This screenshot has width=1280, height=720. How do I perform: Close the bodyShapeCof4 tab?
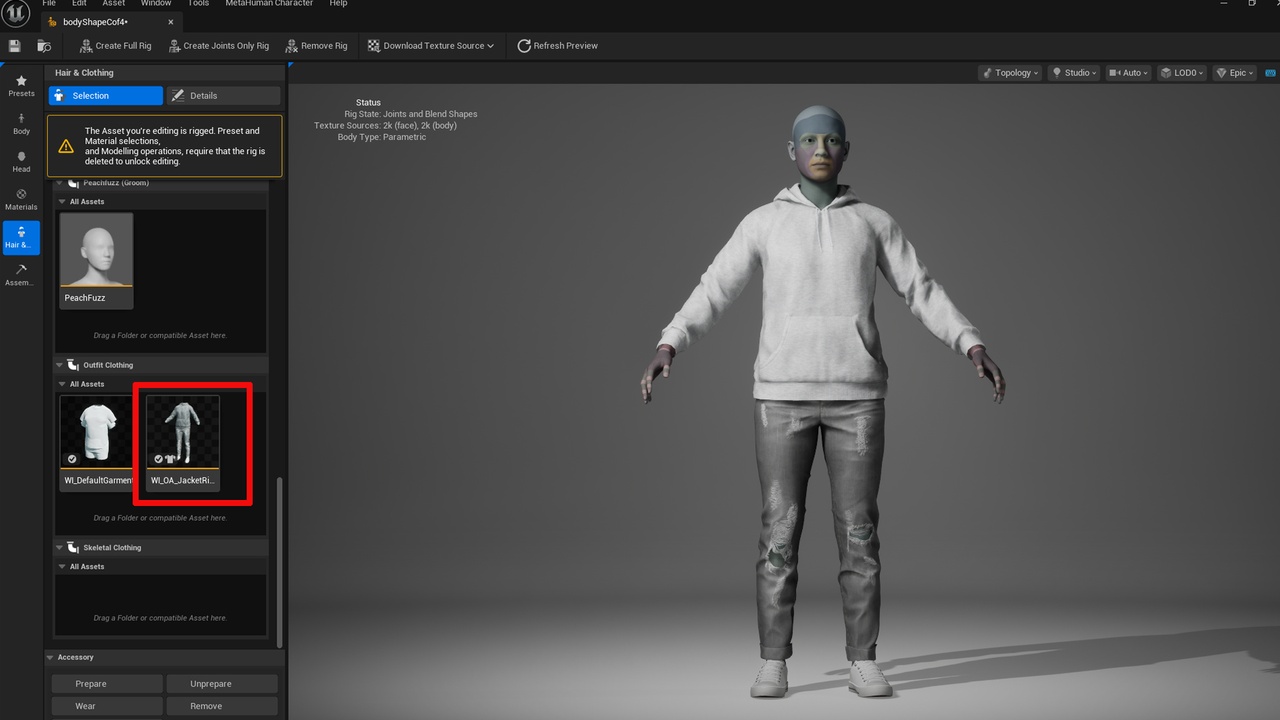point(171,22)
